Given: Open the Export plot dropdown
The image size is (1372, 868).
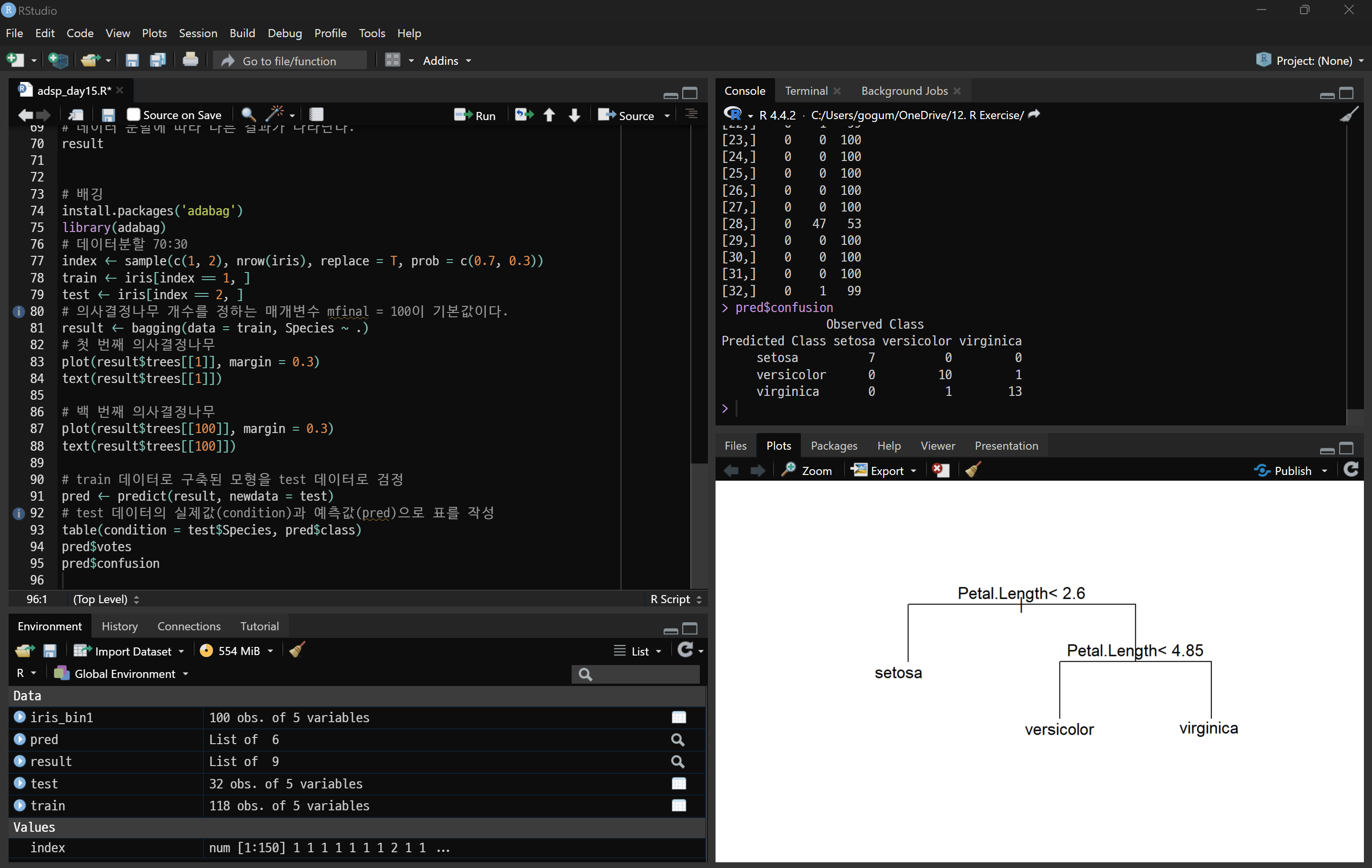Looking at the screenshot, I should [x=884, y=471].
